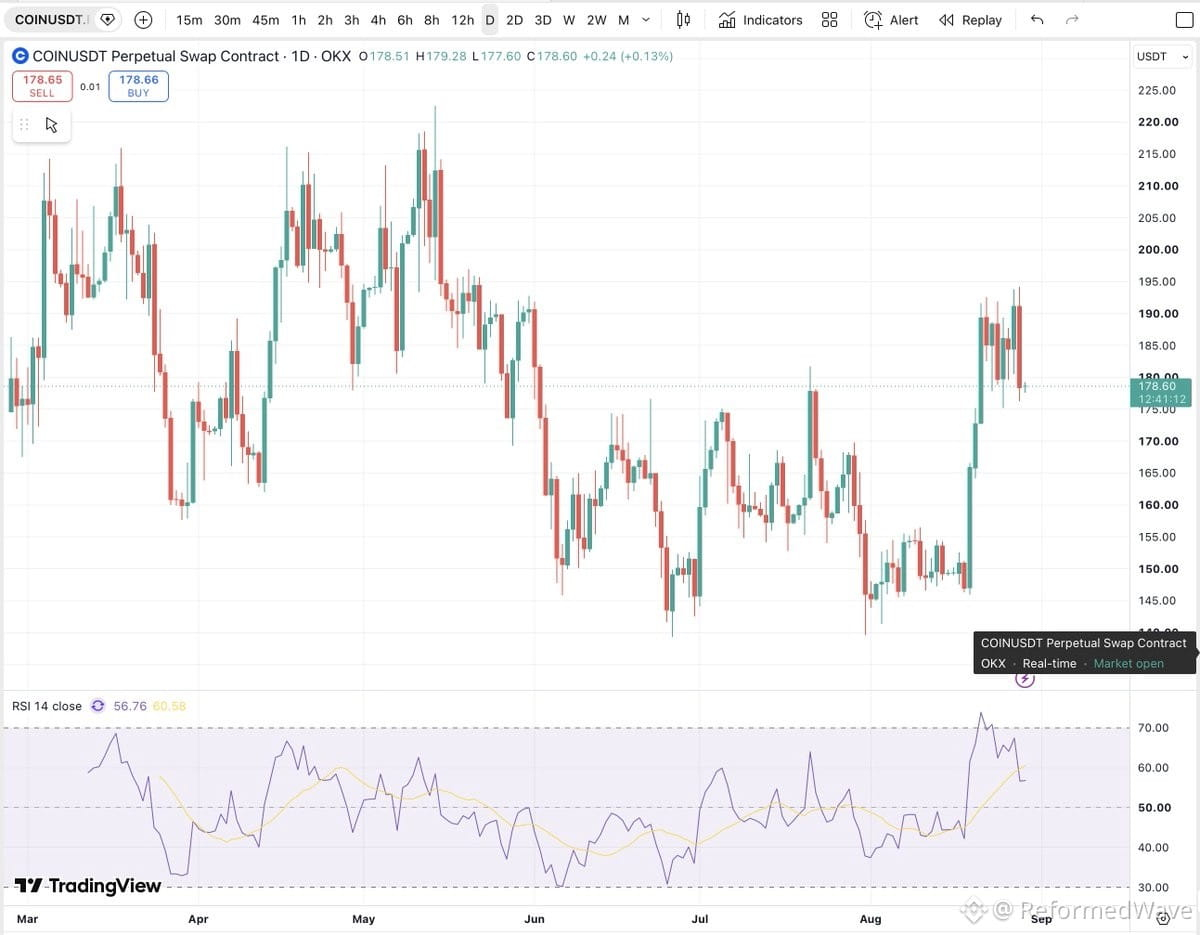Click the RSI 14 close indicator label
Image resolution: width=1200 pixels, height=935 pixels.
[47, 706]
